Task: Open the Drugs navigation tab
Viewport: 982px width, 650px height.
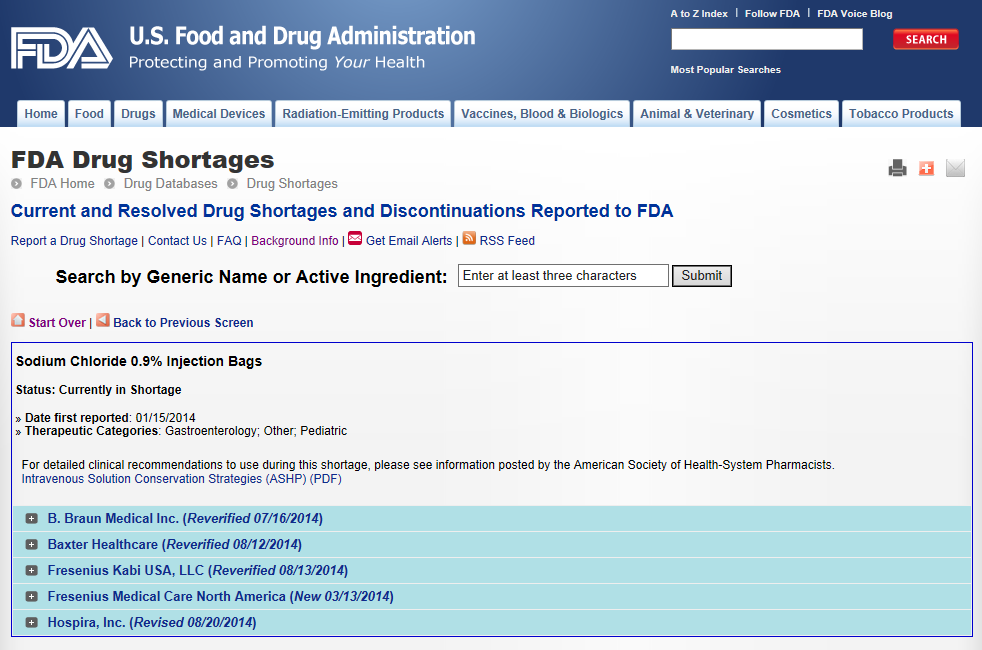Action: coord(138,114)
